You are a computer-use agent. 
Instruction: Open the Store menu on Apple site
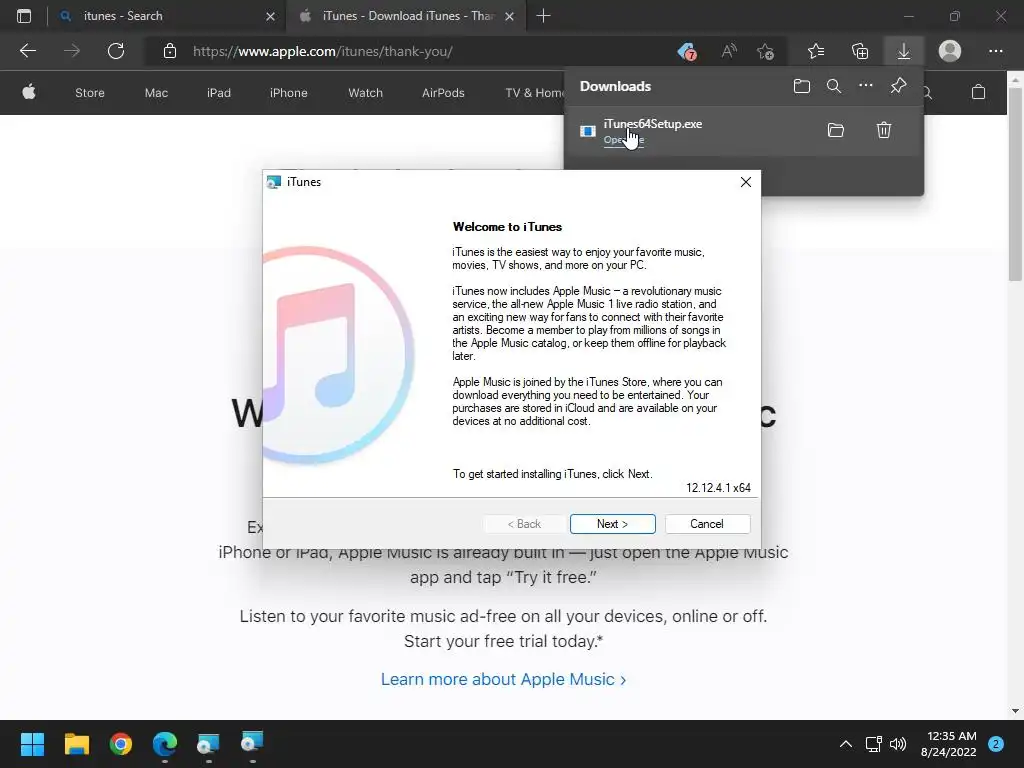89,93
